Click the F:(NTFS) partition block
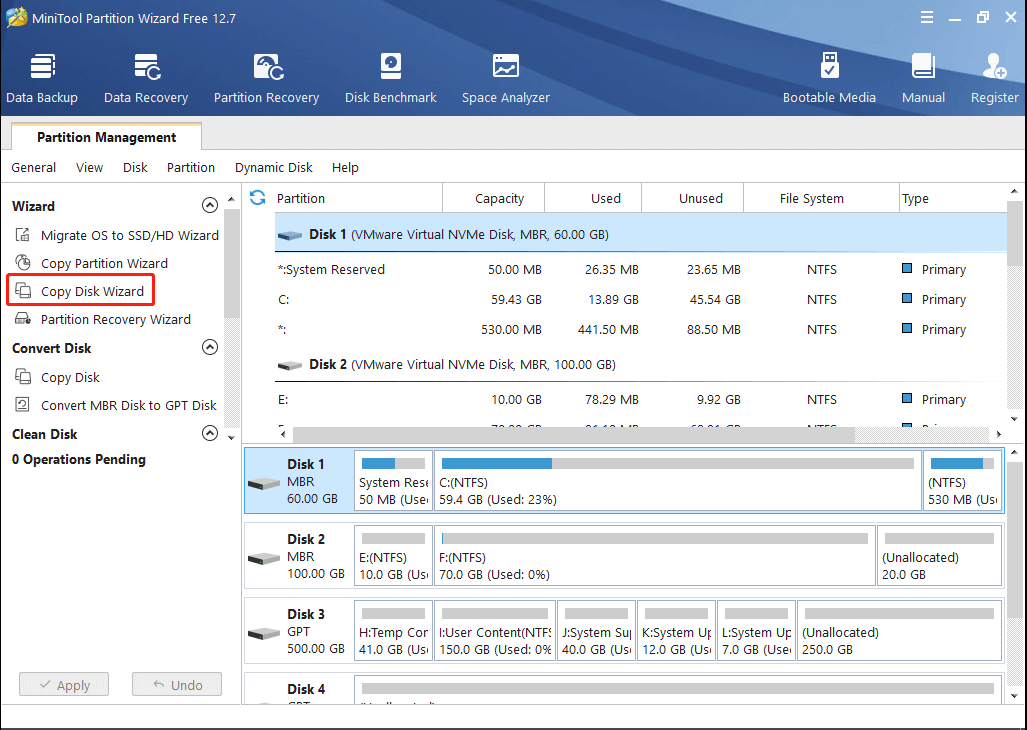This screenshot has height=730, width=1027. click(655, 556)
